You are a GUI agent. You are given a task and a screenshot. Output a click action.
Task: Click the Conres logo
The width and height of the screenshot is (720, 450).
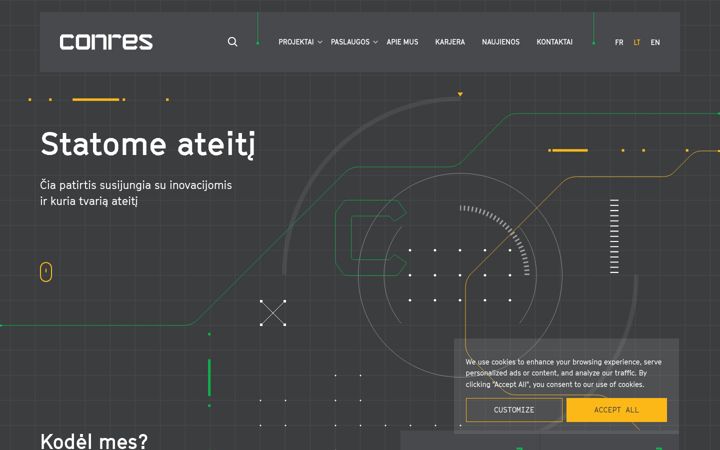point(106,42)
